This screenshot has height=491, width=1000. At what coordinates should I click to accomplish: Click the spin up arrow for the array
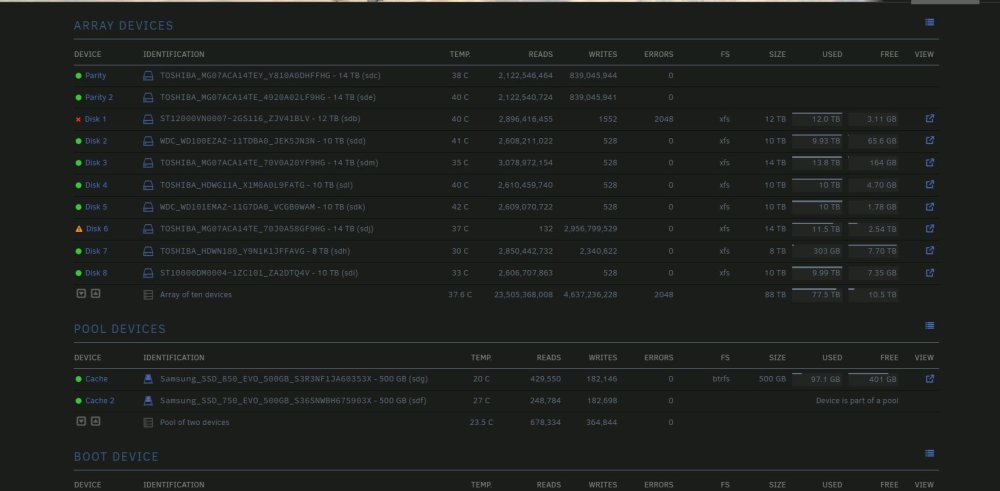click(95, 294)
